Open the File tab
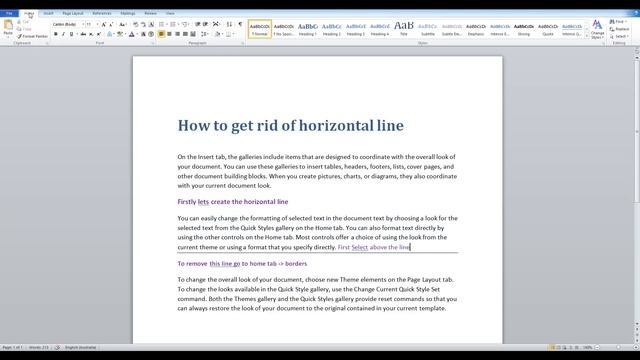Viewport: 640px width, 360px height. (x=9, y=13)
